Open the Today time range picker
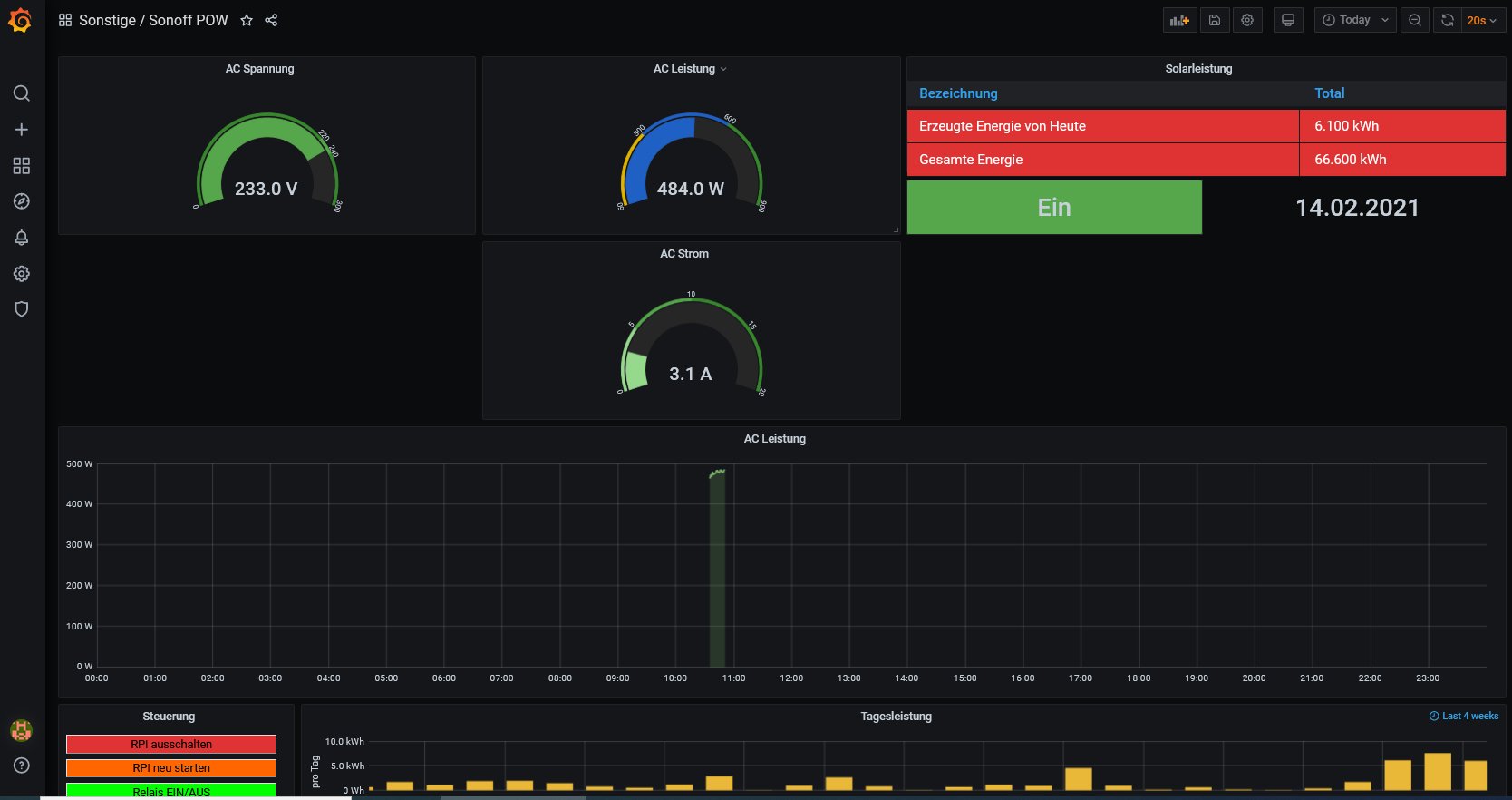 1355,20
